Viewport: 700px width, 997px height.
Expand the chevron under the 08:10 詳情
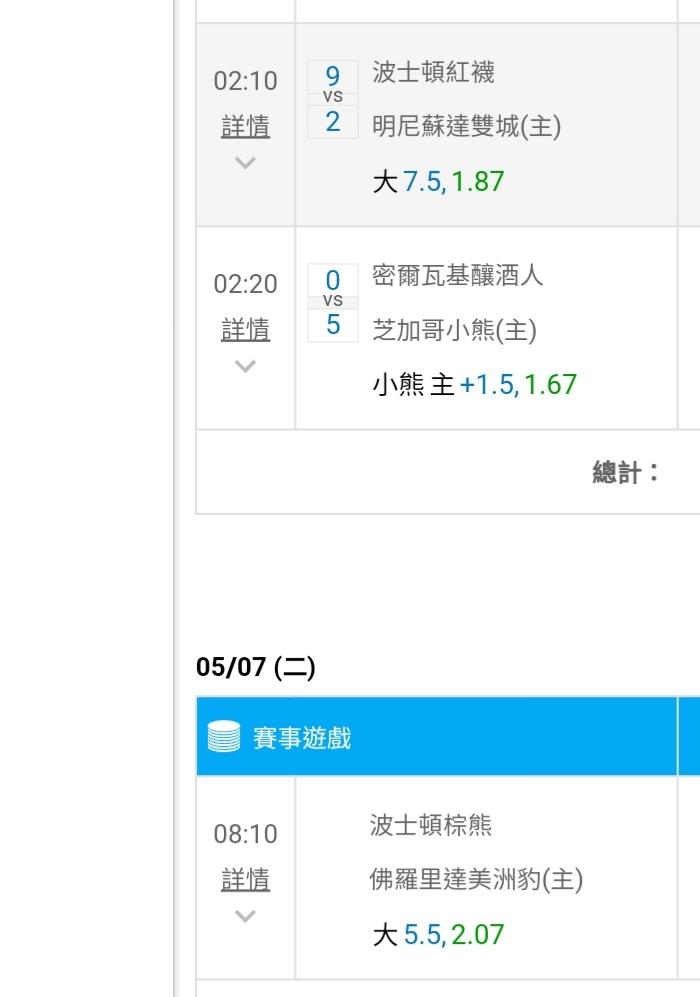(x=245, y=916)
